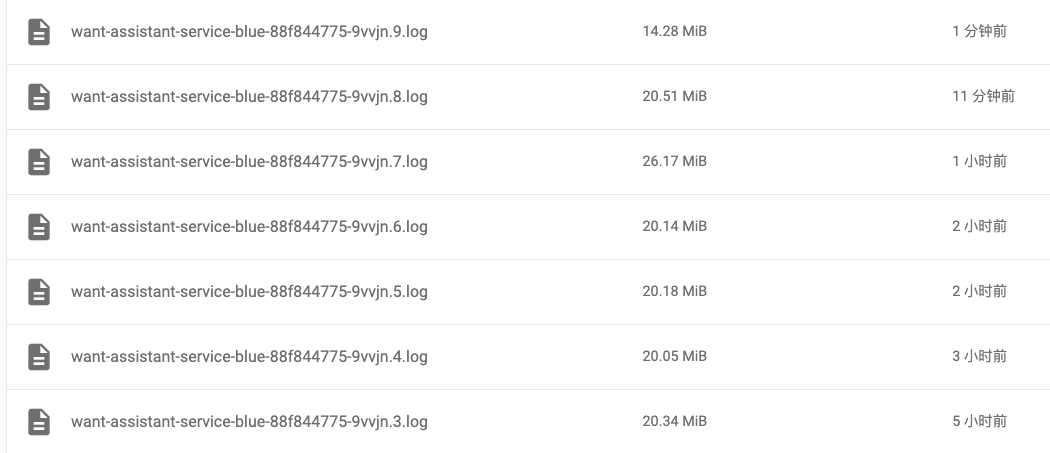1050x453 pixels.
Task: Click the 5 小时前 modified time
Action: pos(979,422)
